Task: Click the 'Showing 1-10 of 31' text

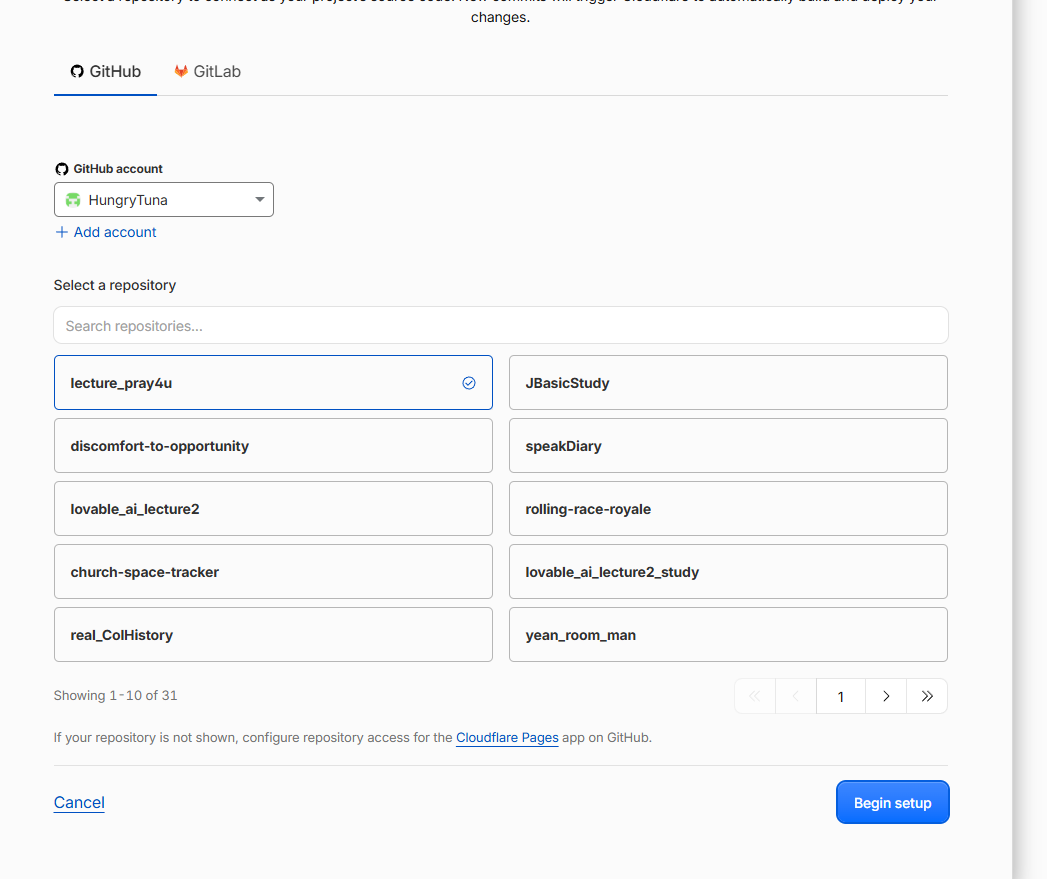Action: (x=116, y=695)
